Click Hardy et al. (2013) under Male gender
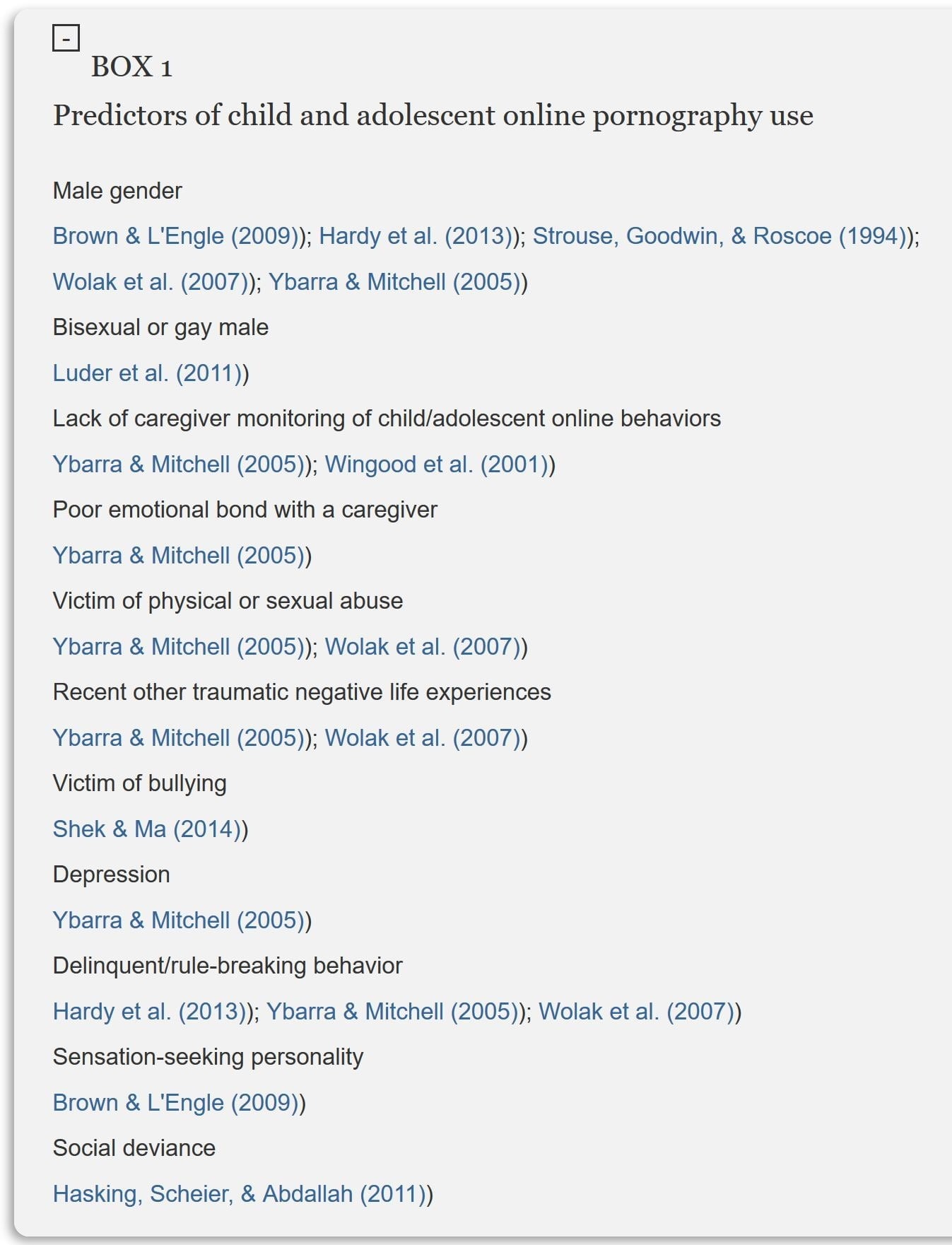The width and height of the screenshot is (952, 1245). click(416, 236)
